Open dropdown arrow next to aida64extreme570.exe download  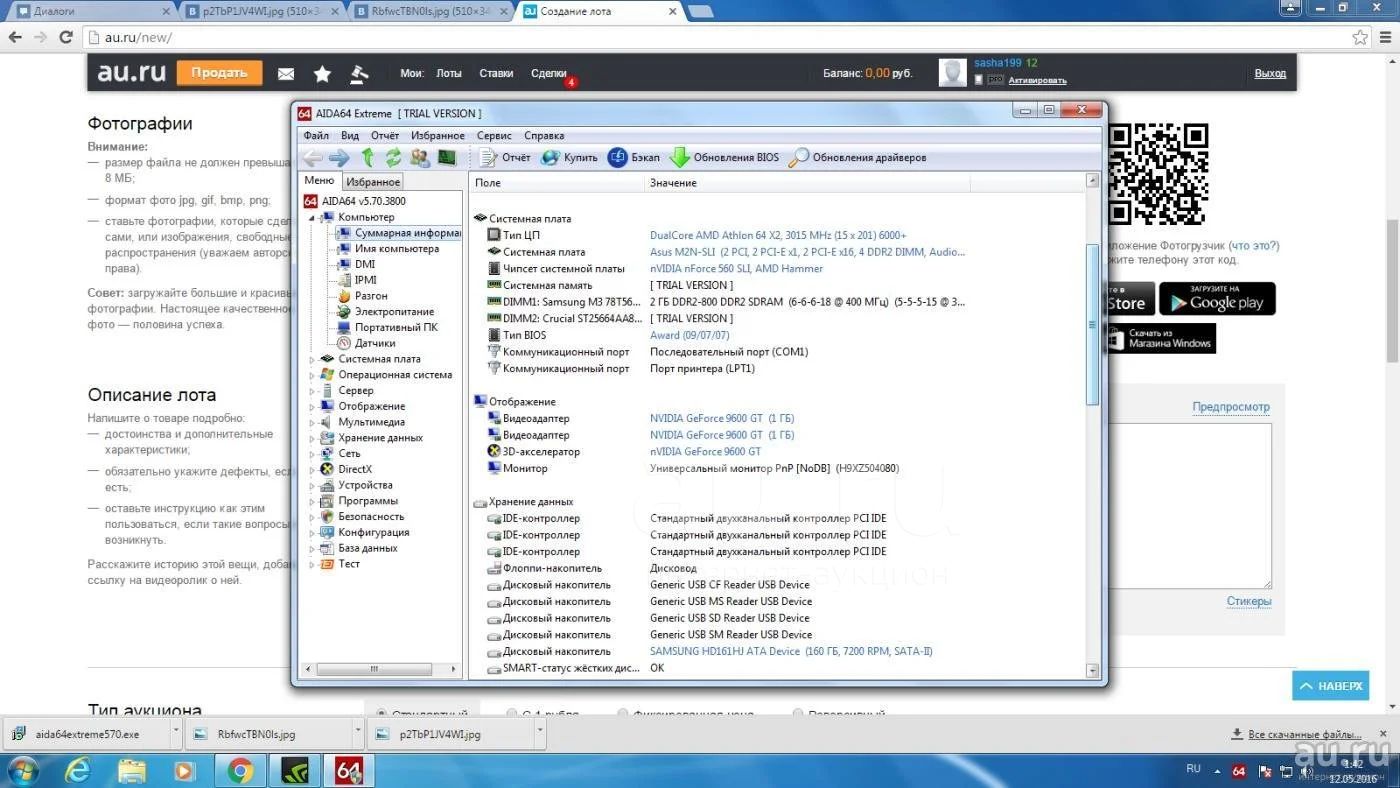tap(176, 733)
